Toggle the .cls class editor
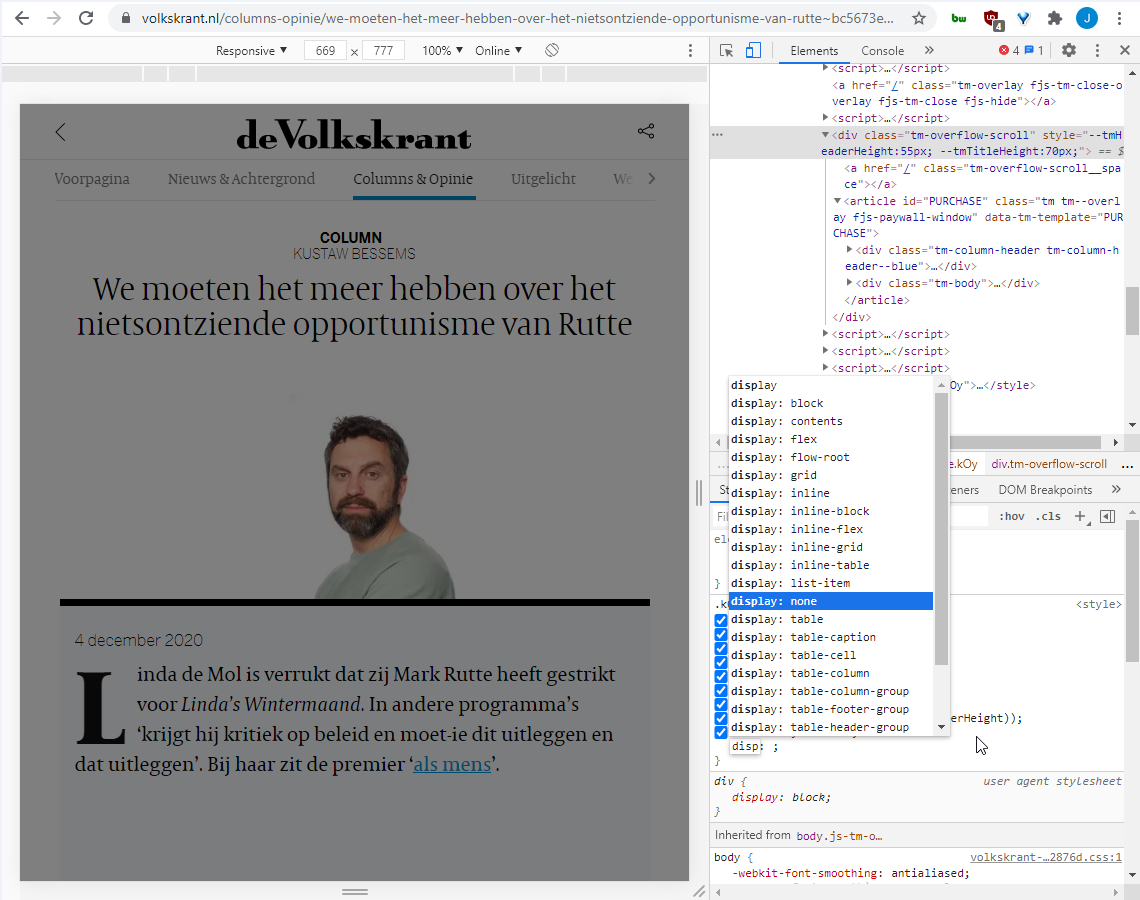 [x=1048, y=516]
